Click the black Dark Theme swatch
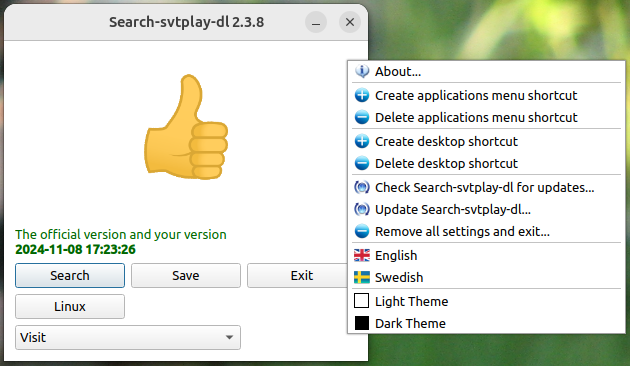630x366 pixels. click(x=362, y=323)
